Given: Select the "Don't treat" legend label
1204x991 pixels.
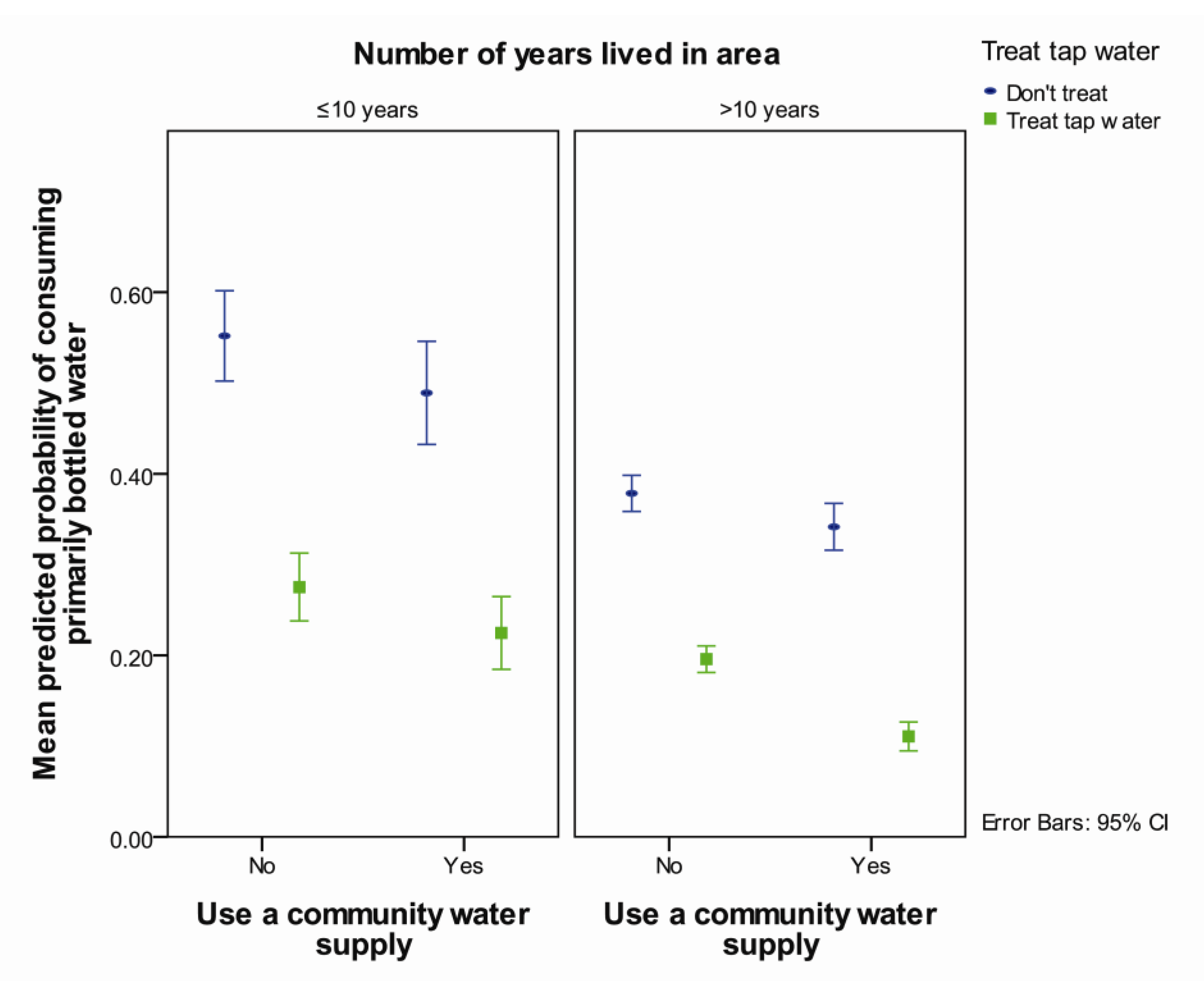Looking at the screenshot, I should [1056, 93].
